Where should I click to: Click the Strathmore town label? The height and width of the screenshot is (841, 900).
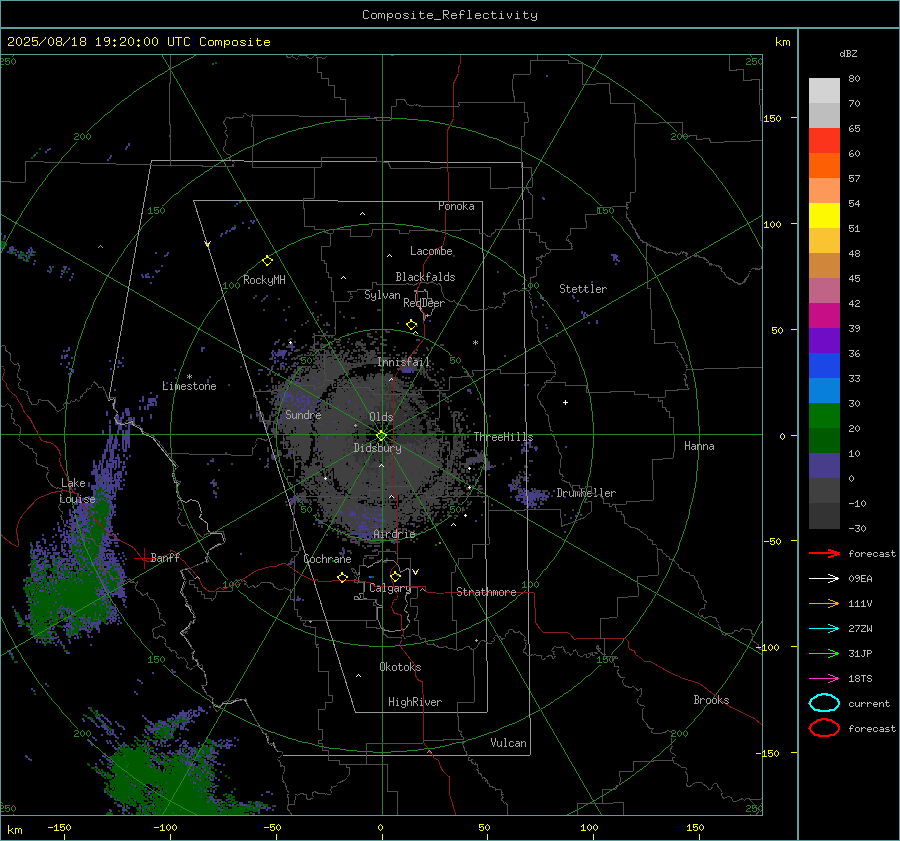pos(486,592)
